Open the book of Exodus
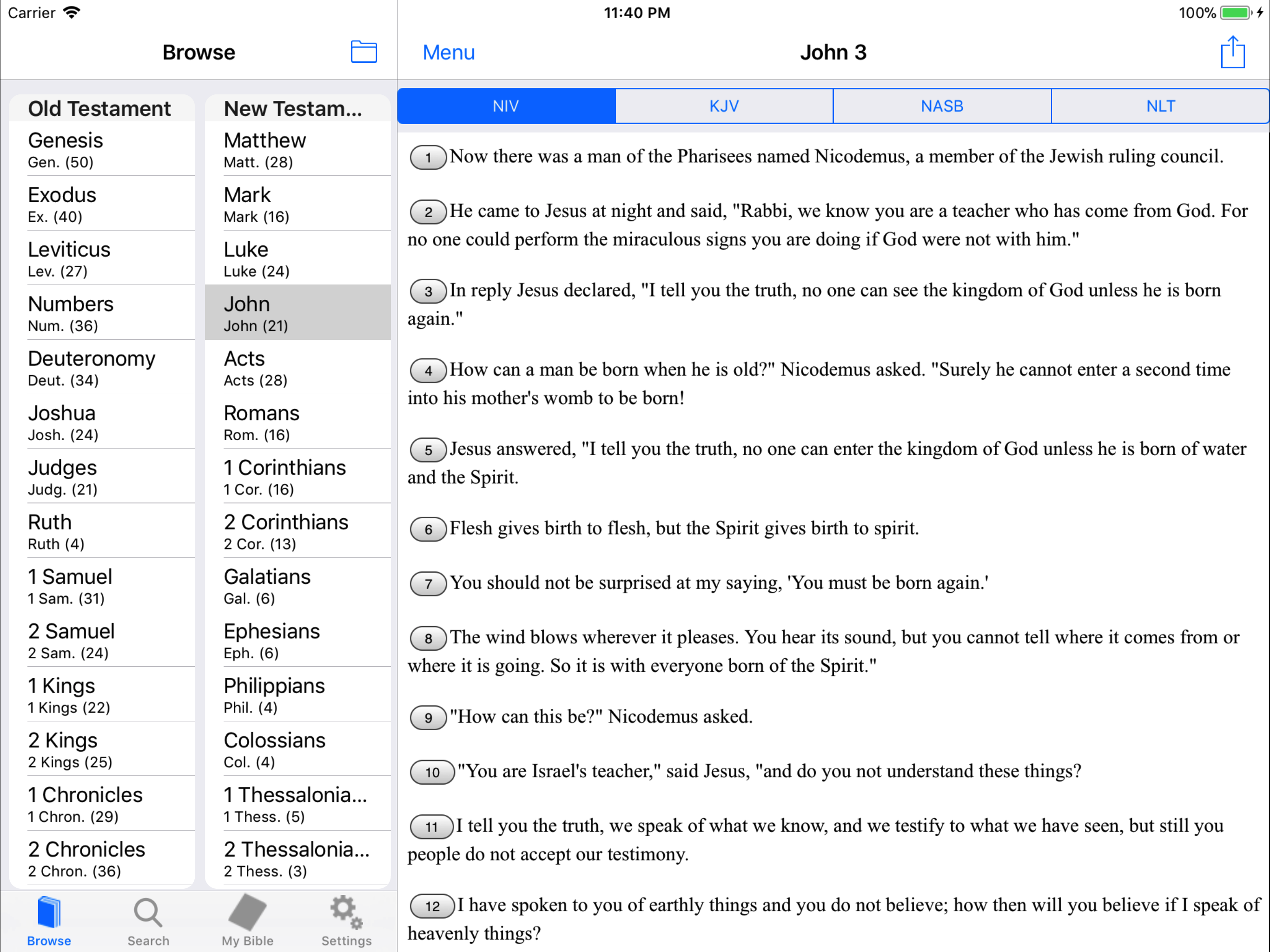 pos(102,203)
